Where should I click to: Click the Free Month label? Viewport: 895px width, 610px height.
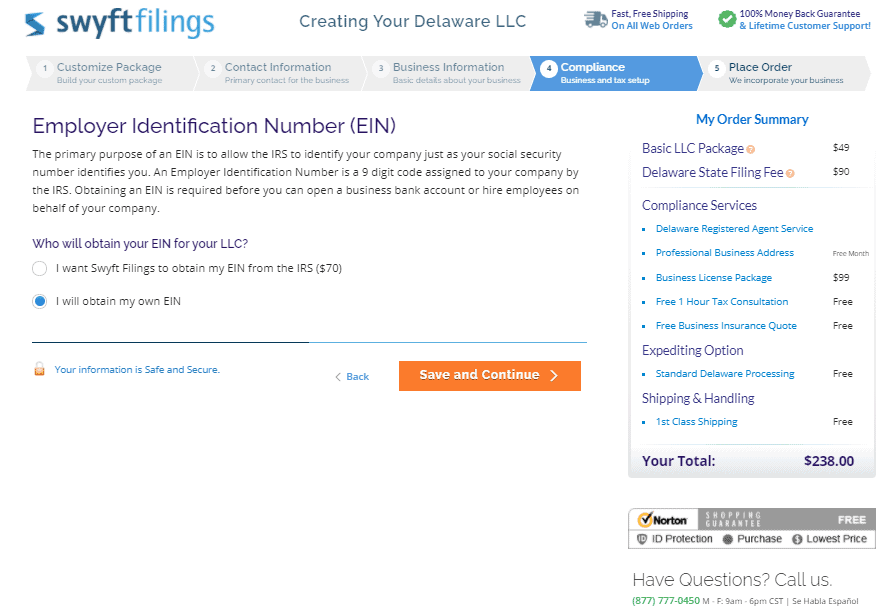[x=850, y=253]
